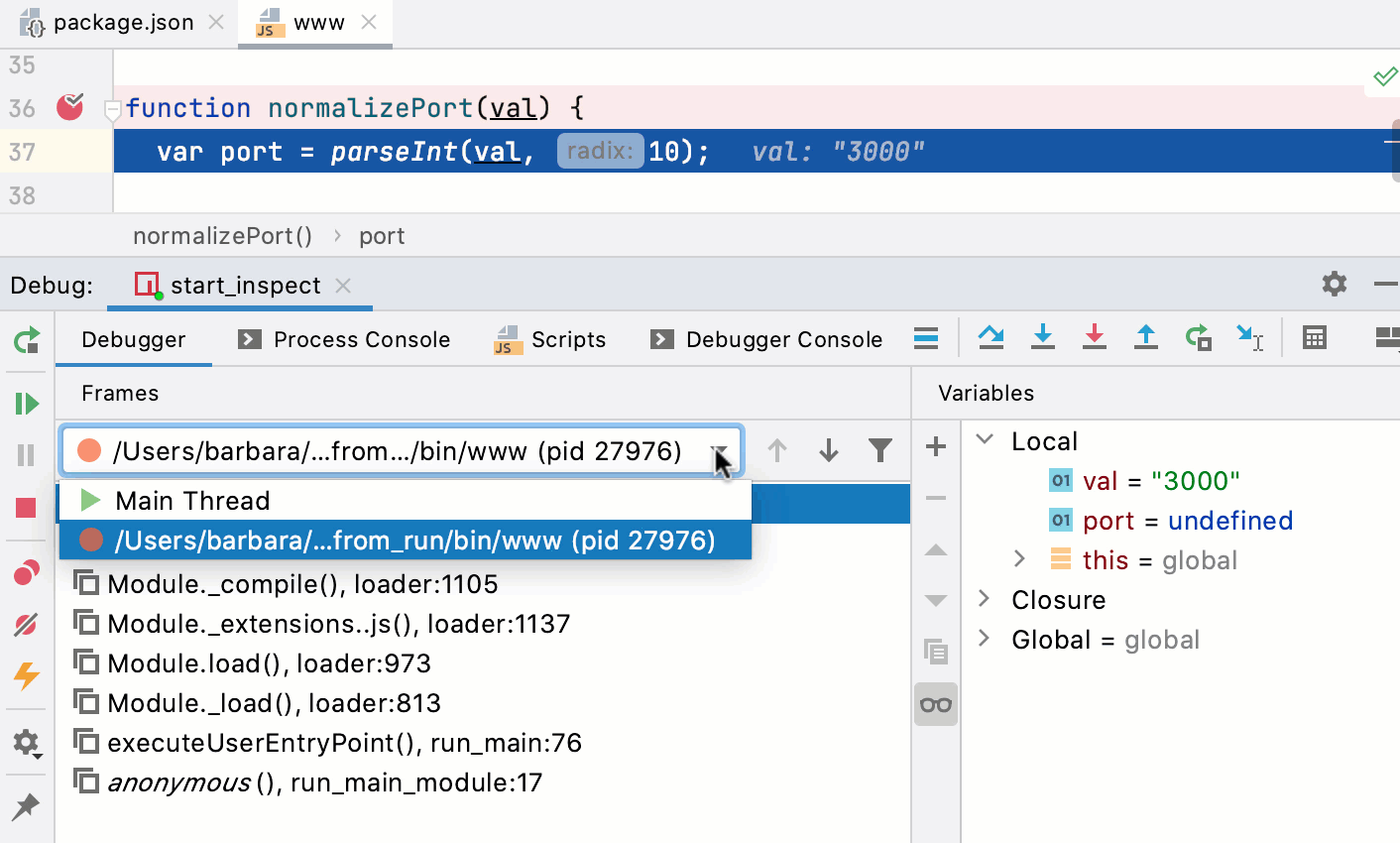Pin the debug tool window

pos(27,805)
